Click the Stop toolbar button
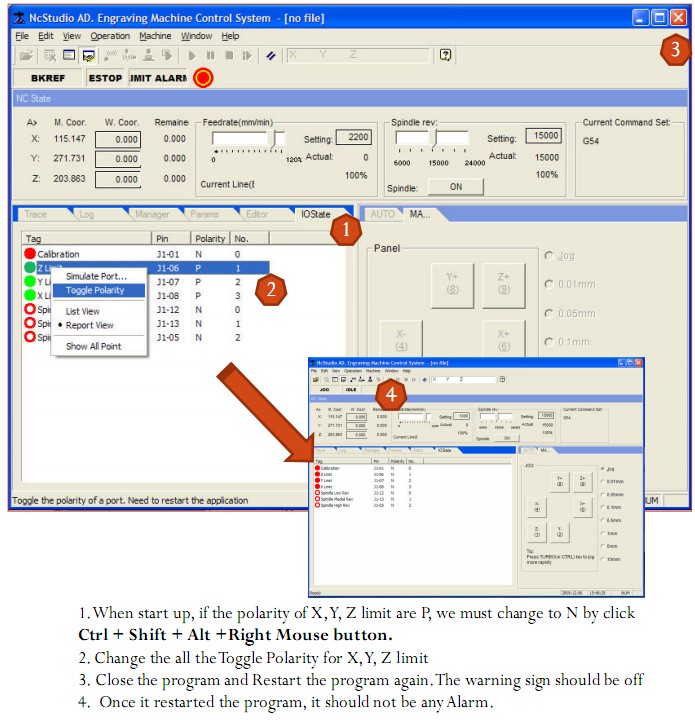This screenshot has height=720, width=695. click(229, 56)
